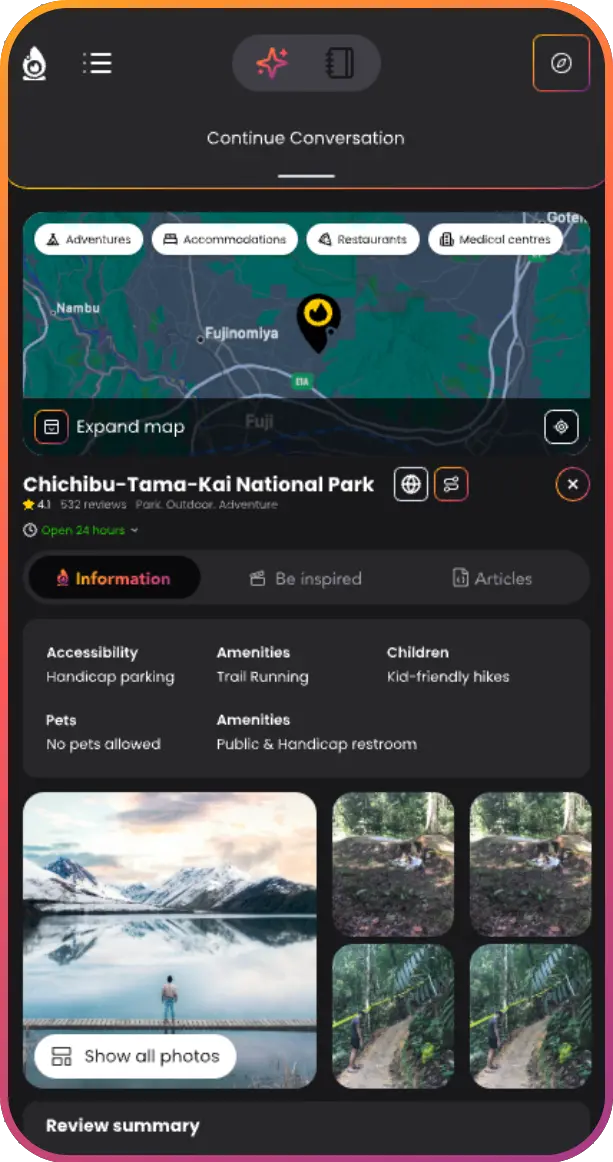Click the globe website icon
Screen dimensions: 613x1162
[411, 485]
